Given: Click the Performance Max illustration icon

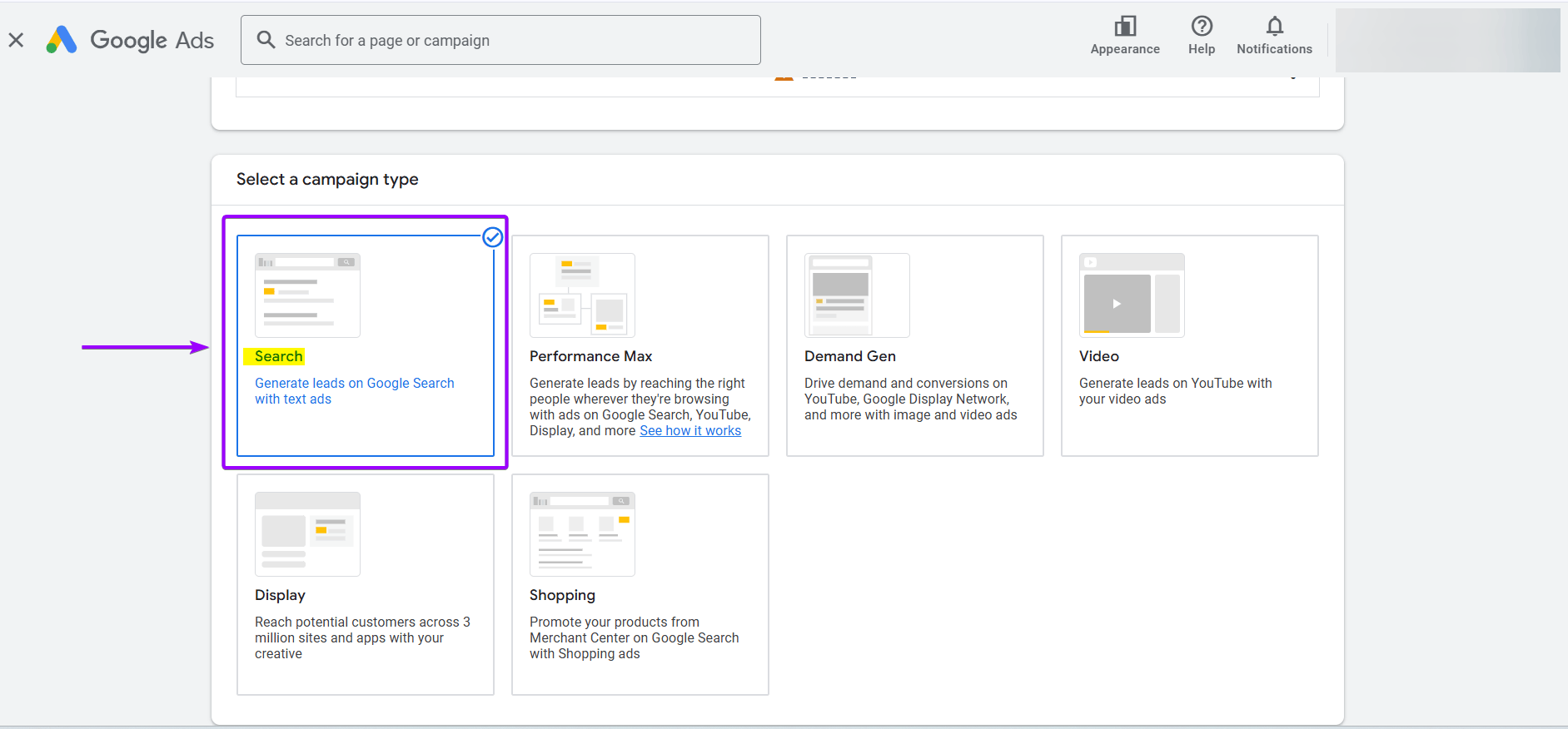Looking at the screenshot, I should [582, 295].
